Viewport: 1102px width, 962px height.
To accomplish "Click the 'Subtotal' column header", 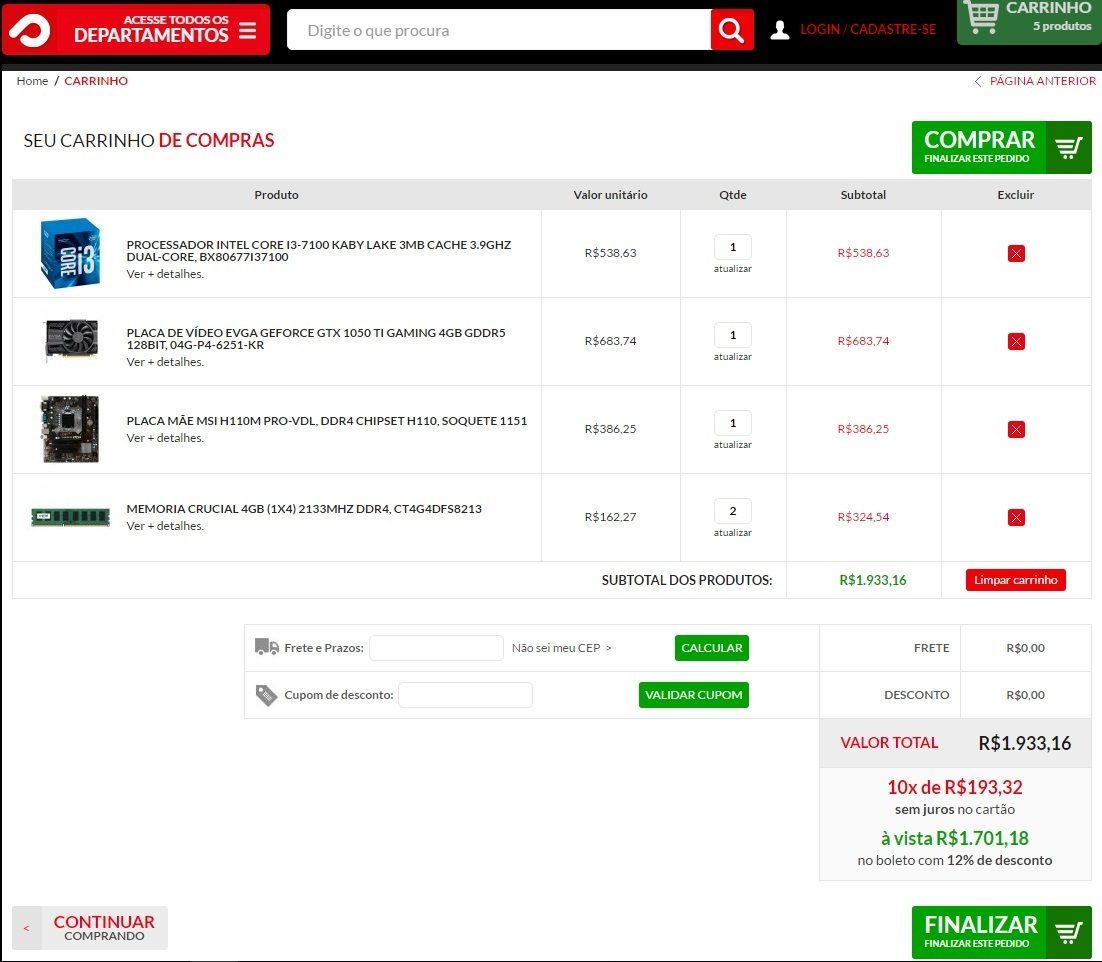I will point(863,195).
